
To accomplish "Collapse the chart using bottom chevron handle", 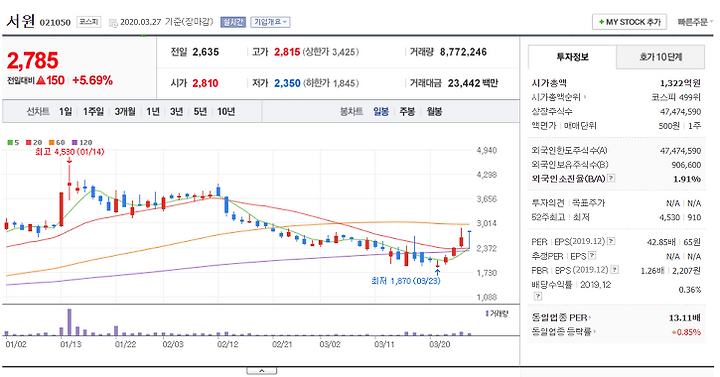I will (261, 371).
